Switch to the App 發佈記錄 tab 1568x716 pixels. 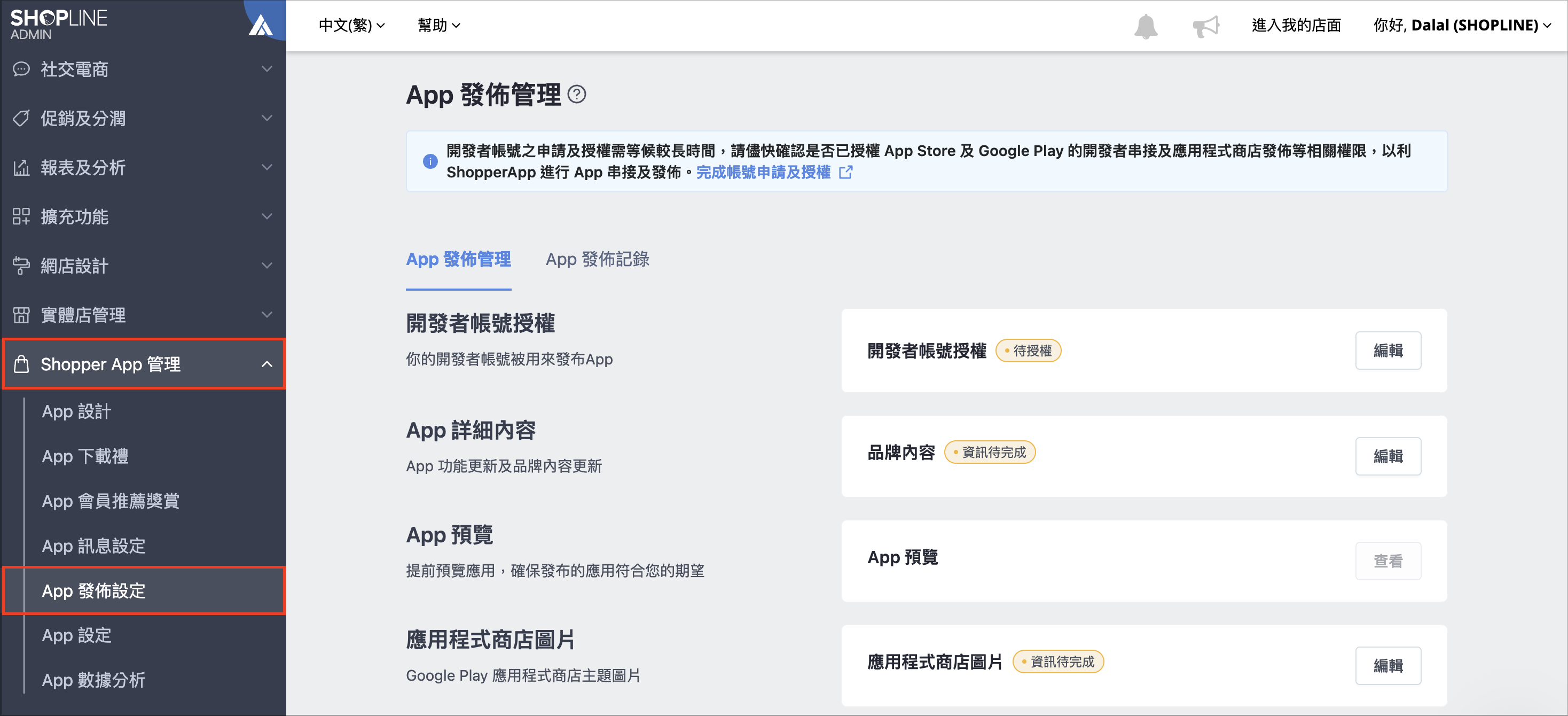tap(597, 259)
